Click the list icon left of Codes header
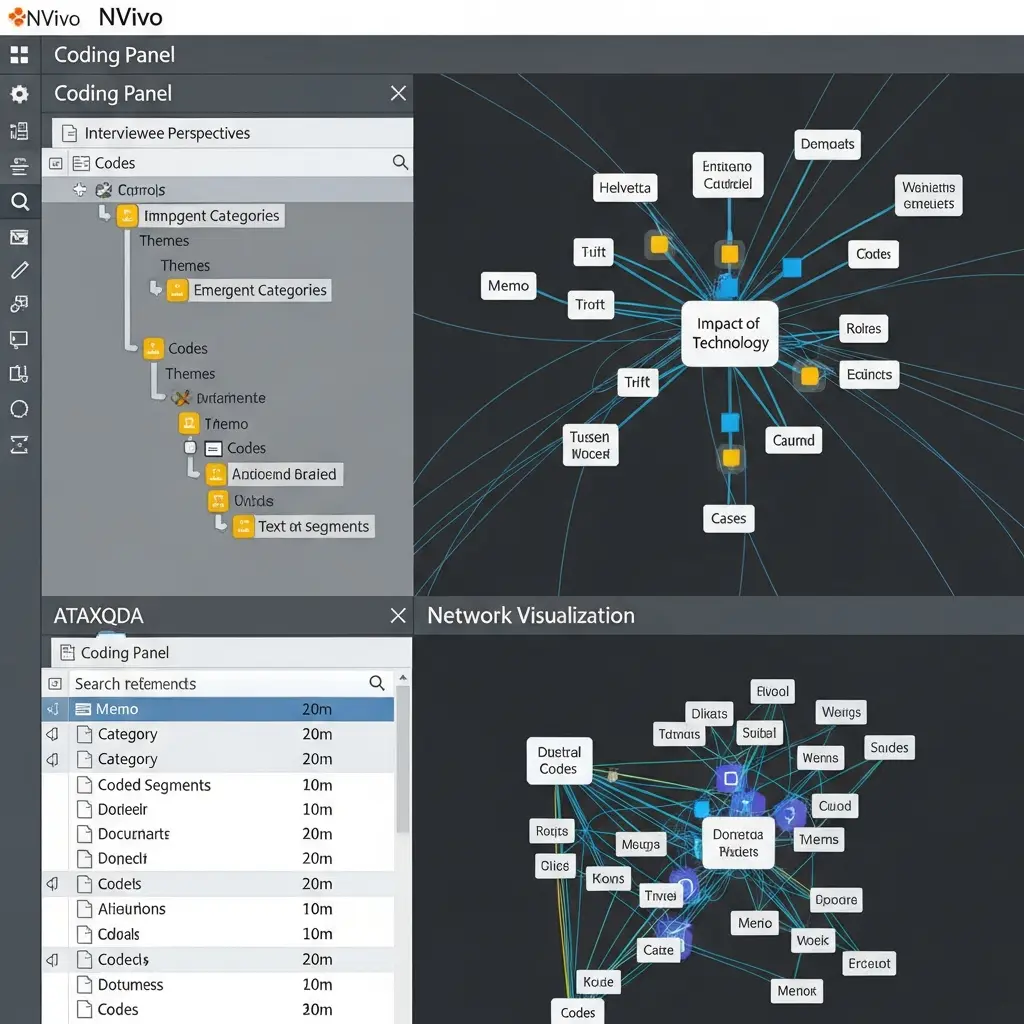The height and width of the screenshot is (1024, 1024). pos(81,163)
